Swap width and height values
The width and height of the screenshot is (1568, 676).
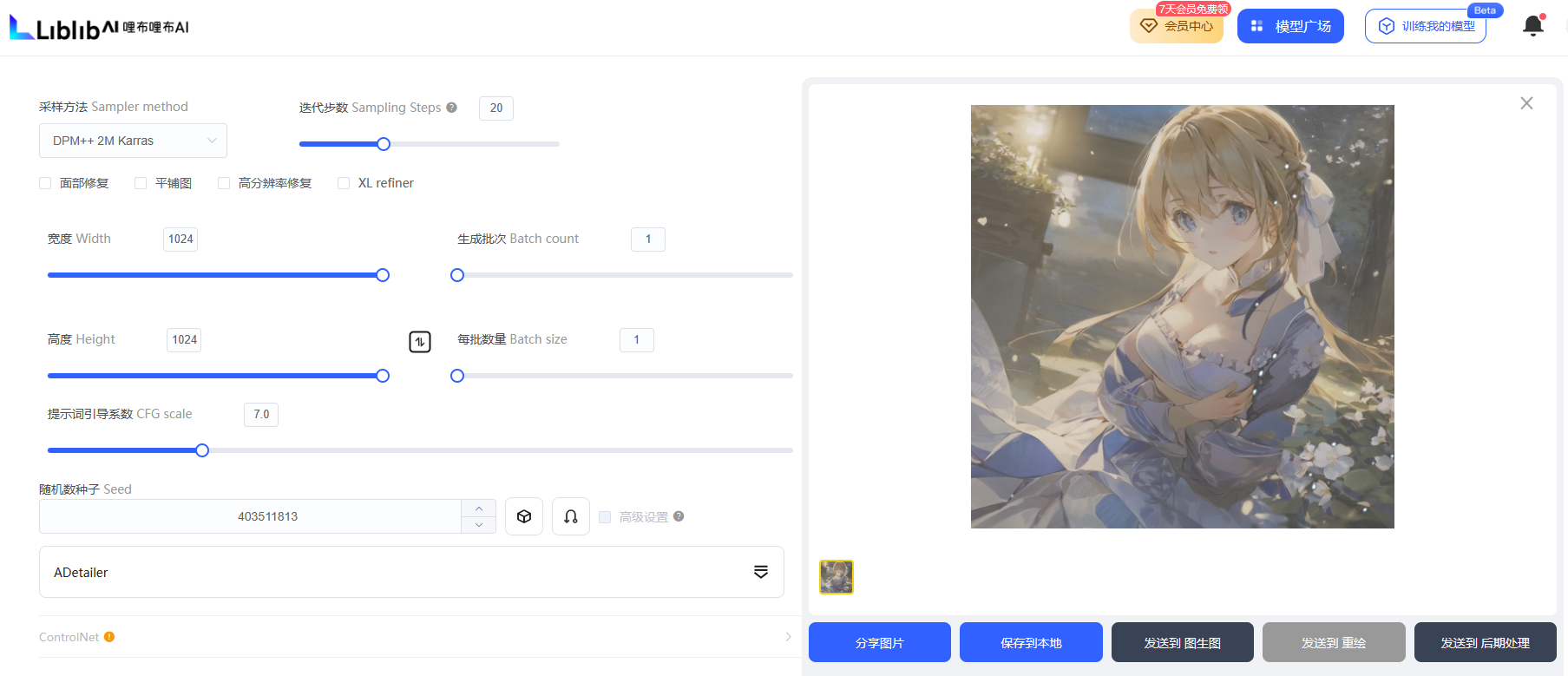(x=420, y=342)
